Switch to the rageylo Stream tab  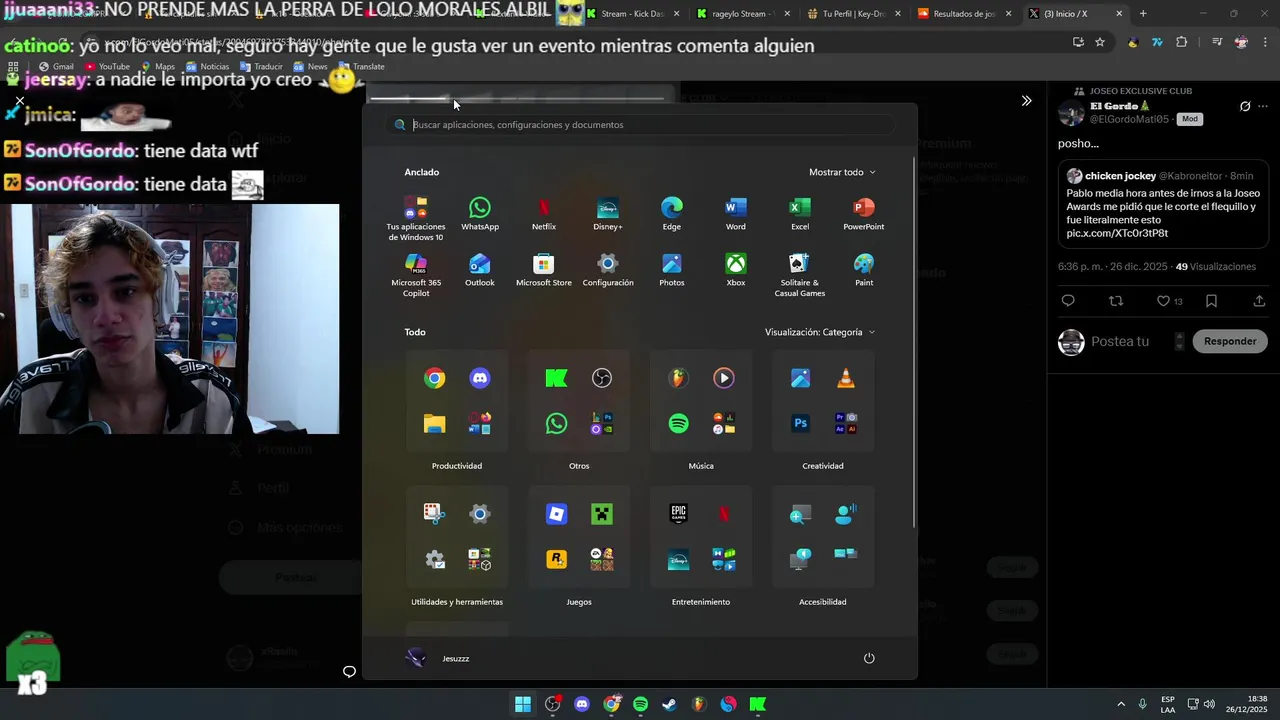tap(744, 14)
